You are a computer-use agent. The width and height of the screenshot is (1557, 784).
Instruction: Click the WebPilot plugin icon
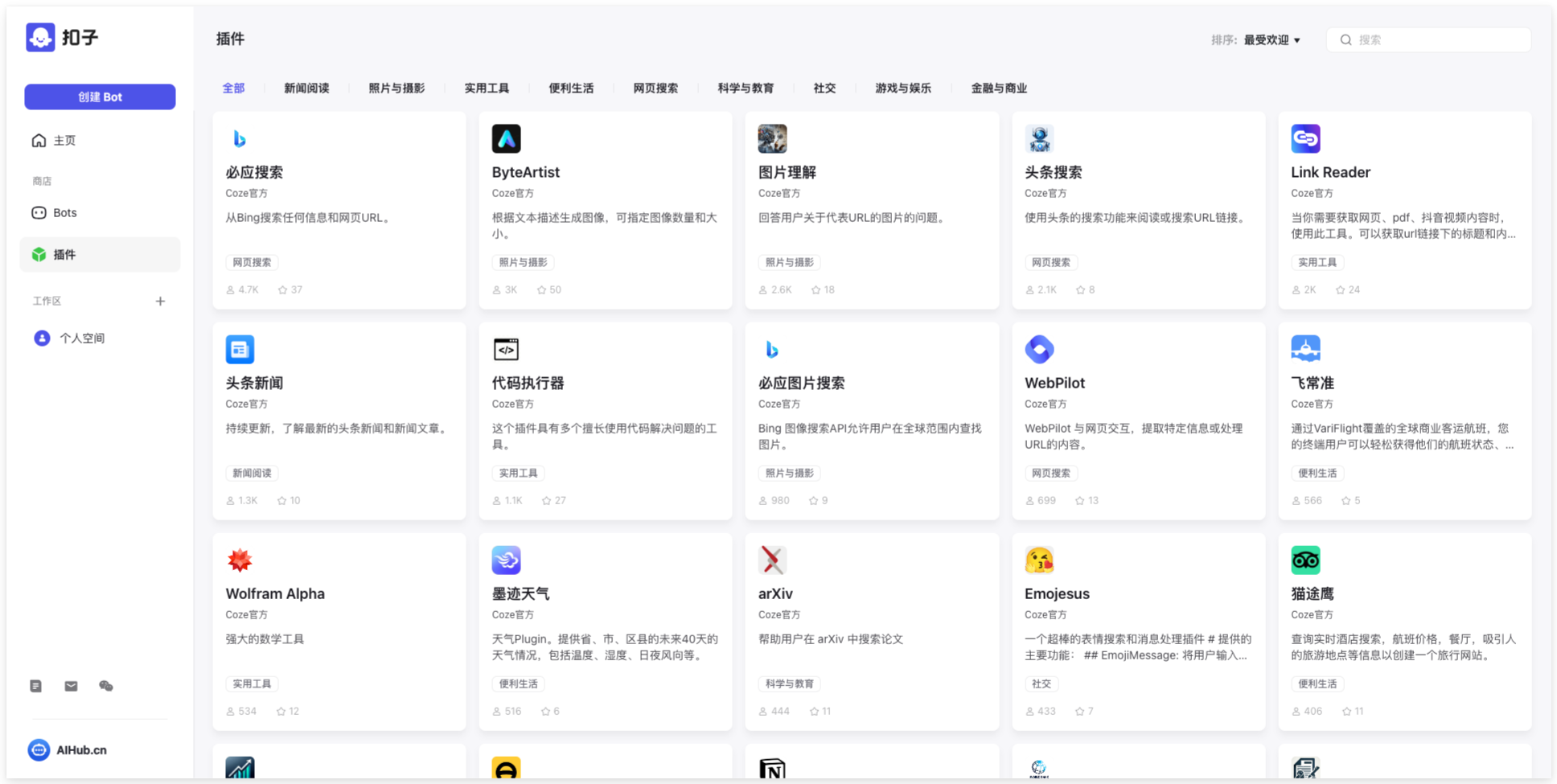1039,350
